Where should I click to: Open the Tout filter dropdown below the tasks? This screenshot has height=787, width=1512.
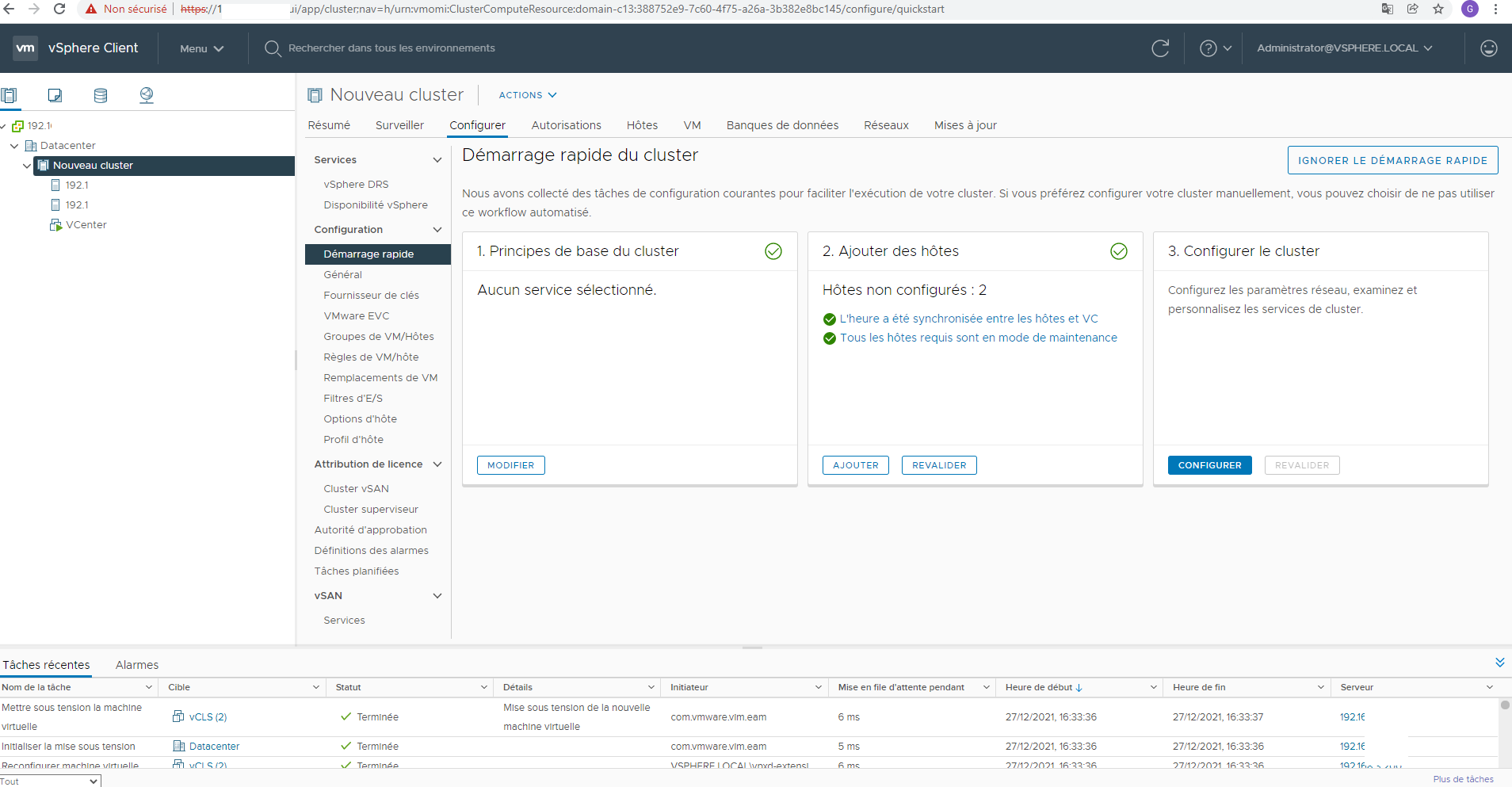51,781
